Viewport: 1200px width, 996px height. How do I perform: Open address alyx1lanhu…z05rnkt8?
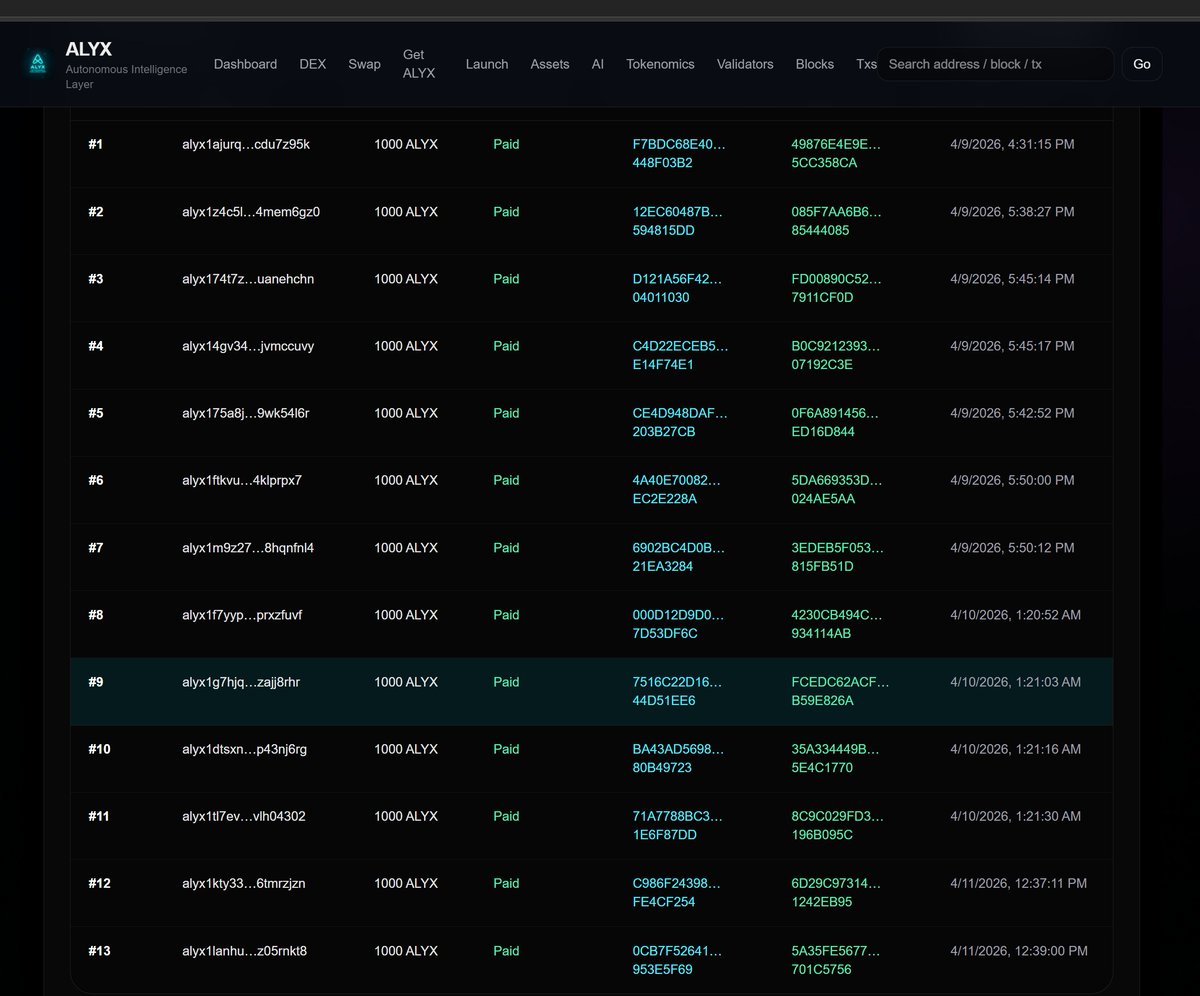pos(245,951)
